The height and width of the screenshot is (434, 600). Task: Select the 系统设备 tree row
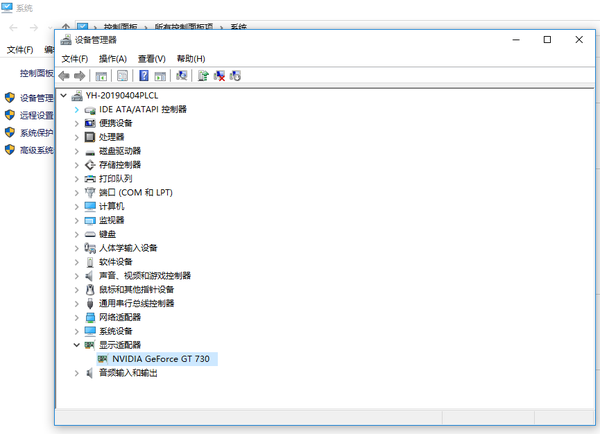(116, 331)
